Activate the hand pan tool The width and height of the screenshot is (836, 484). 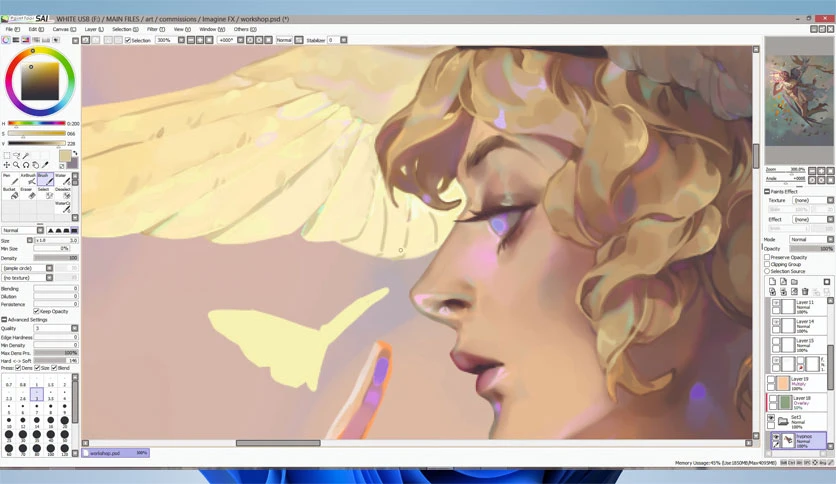(x=35, y=165)
